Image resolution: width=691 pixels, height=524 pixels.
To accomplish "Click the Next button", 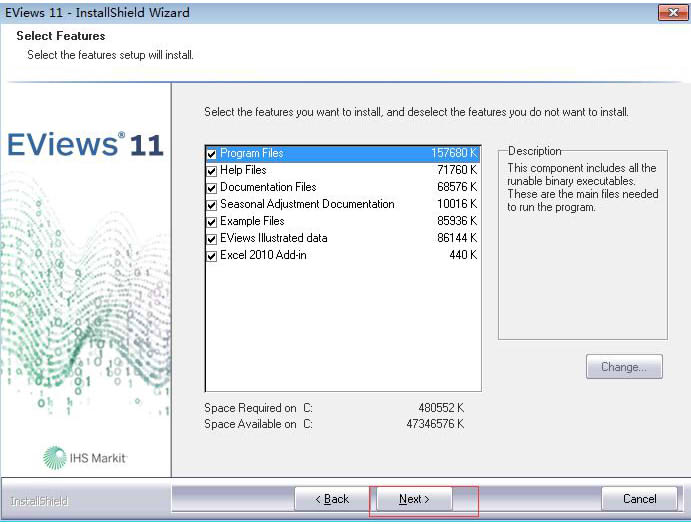I will click(414, 499).
